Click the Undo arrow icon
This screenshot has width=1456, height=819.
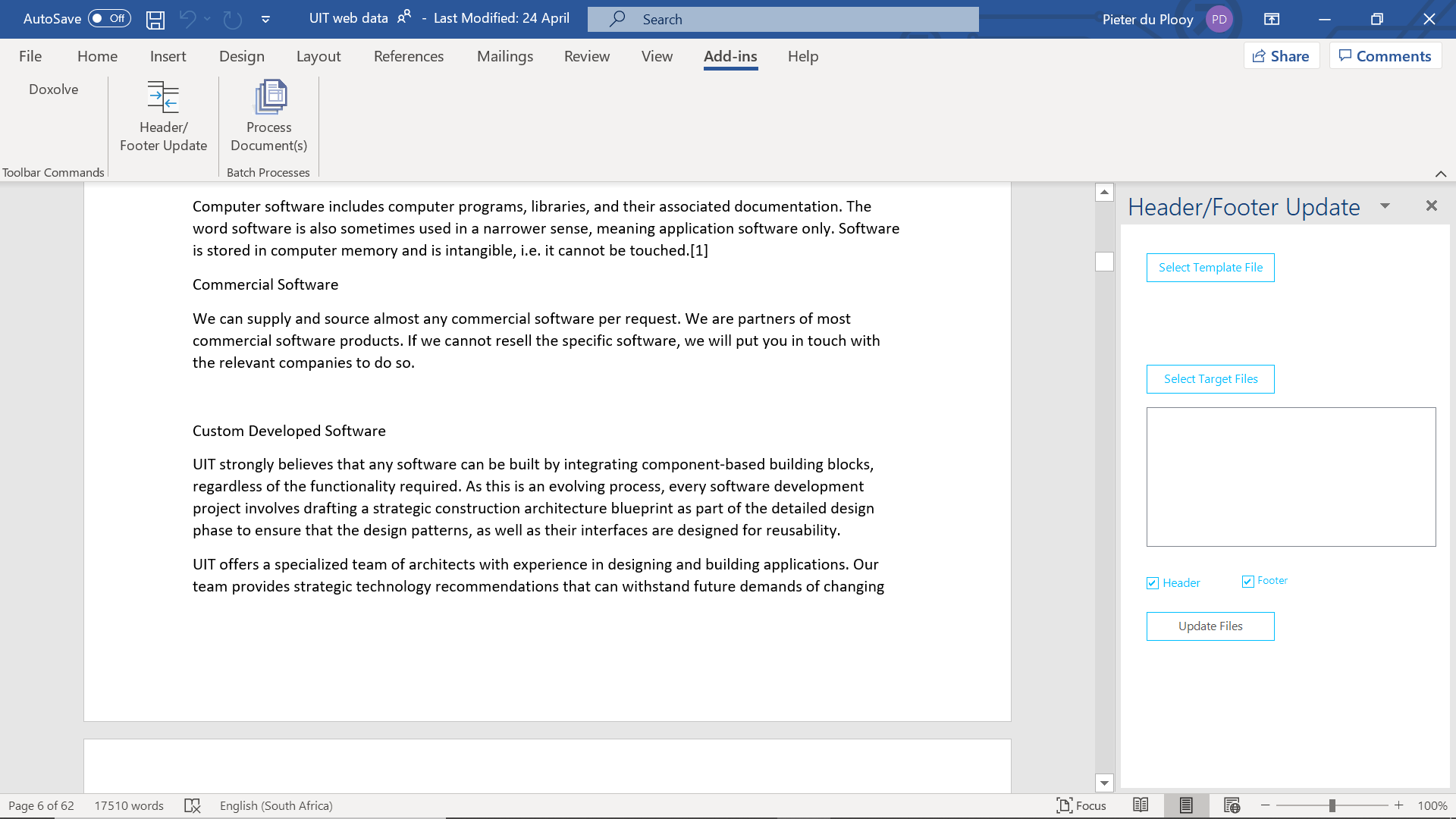click(187, 19)
